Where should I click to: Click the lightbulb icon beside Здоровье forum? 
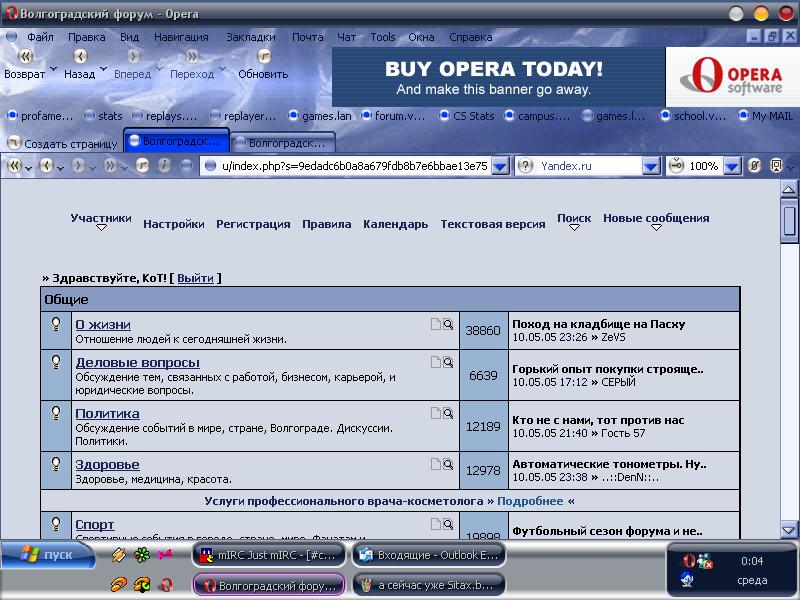coord(57,463)
